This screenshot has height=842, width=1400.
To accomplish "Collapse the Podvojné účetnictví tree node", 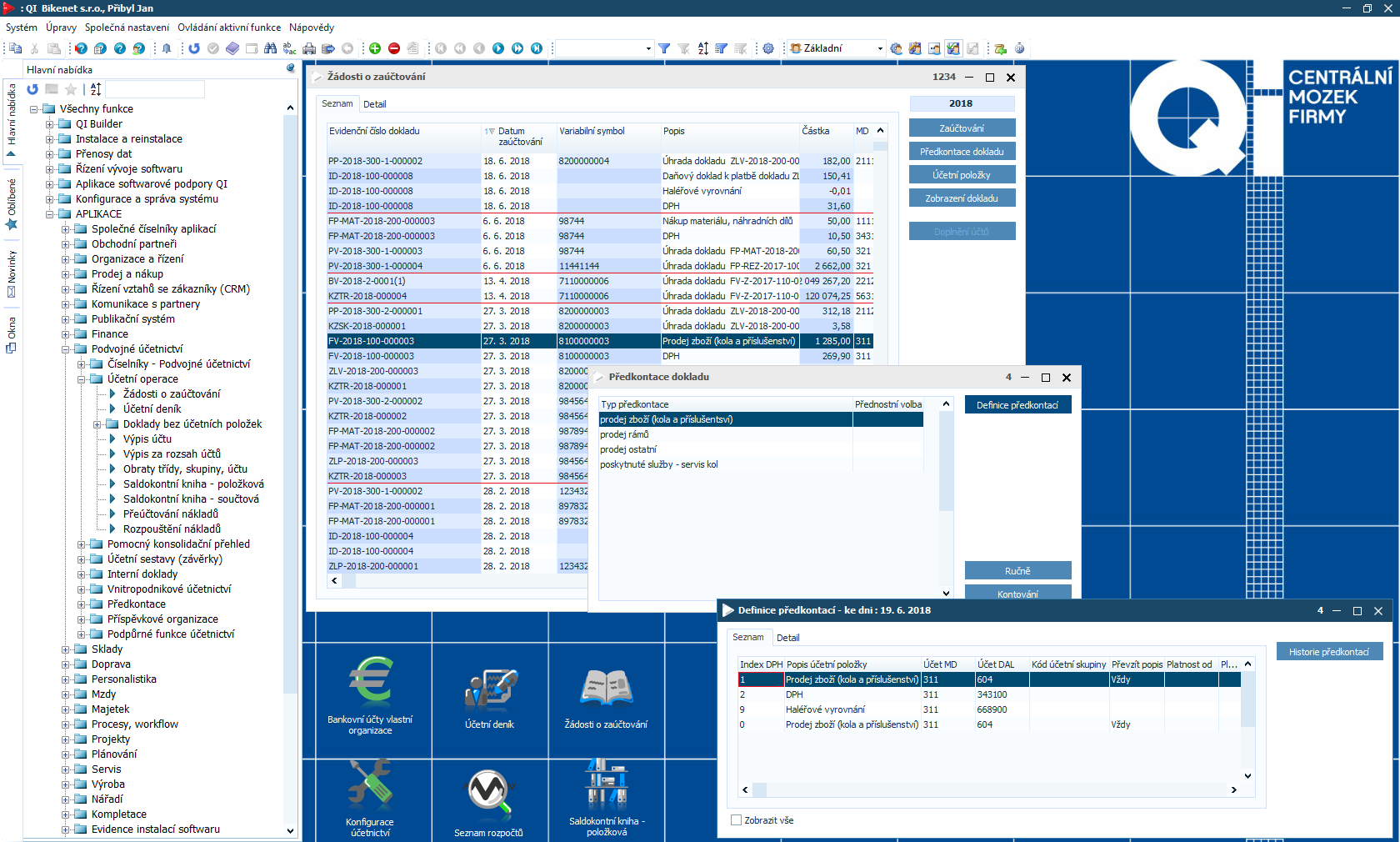I will coord(66,349).
